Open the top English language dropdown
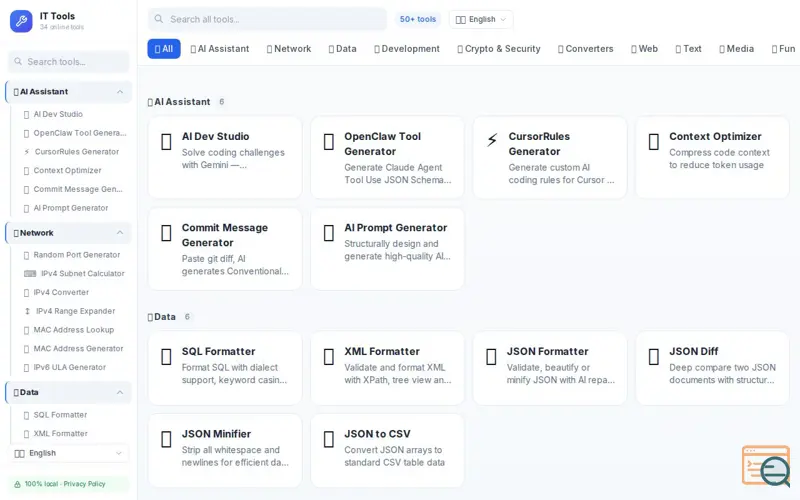 click(x=481, y=19)
